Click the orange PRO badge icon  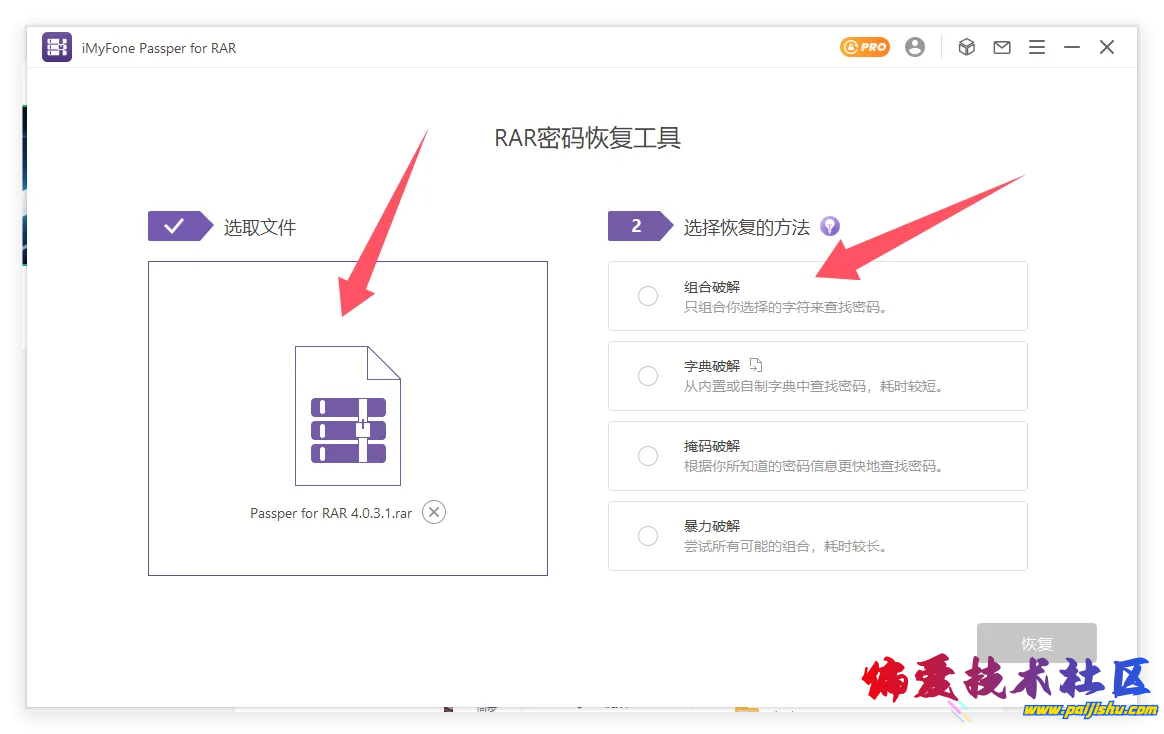coord(864,47)
